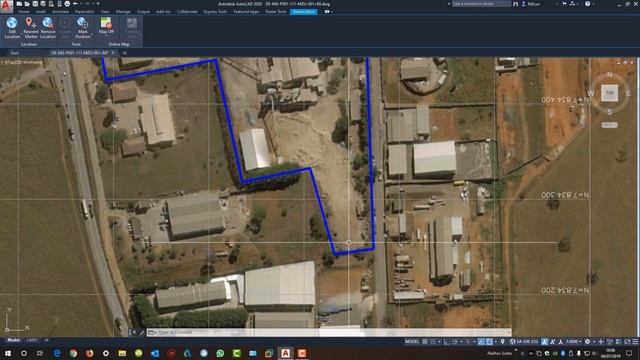Toggle the Map Off button

tap(106, 23)
